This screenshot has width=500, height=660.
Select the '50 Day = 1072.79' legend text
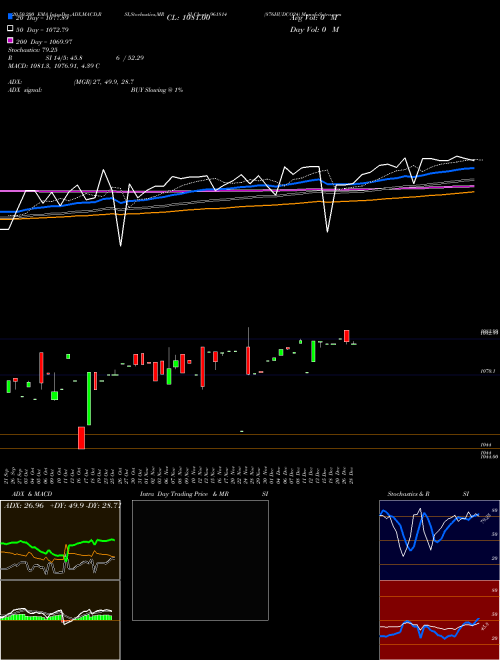pos(42,30)
